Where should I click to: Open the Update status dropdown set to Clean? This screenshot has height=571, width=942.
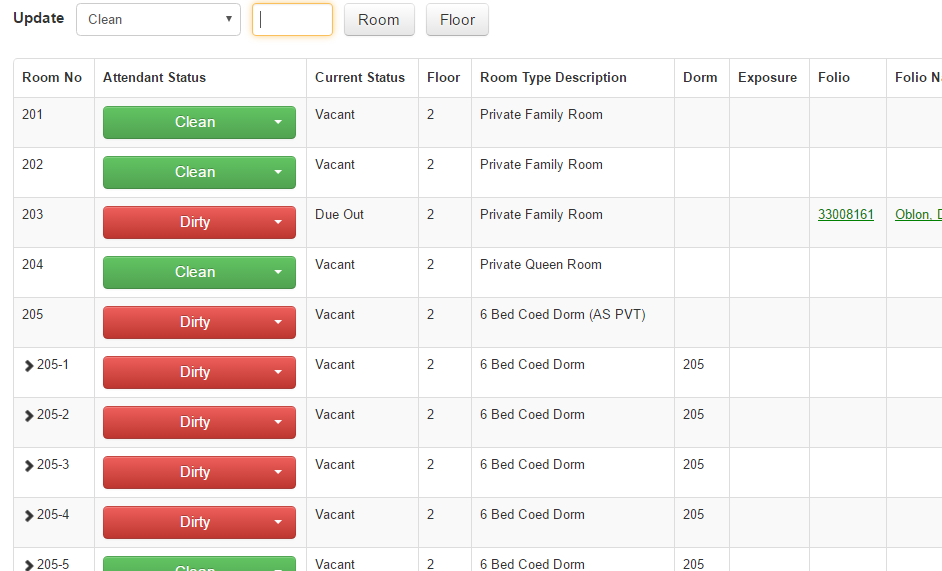tap(158, 19)
